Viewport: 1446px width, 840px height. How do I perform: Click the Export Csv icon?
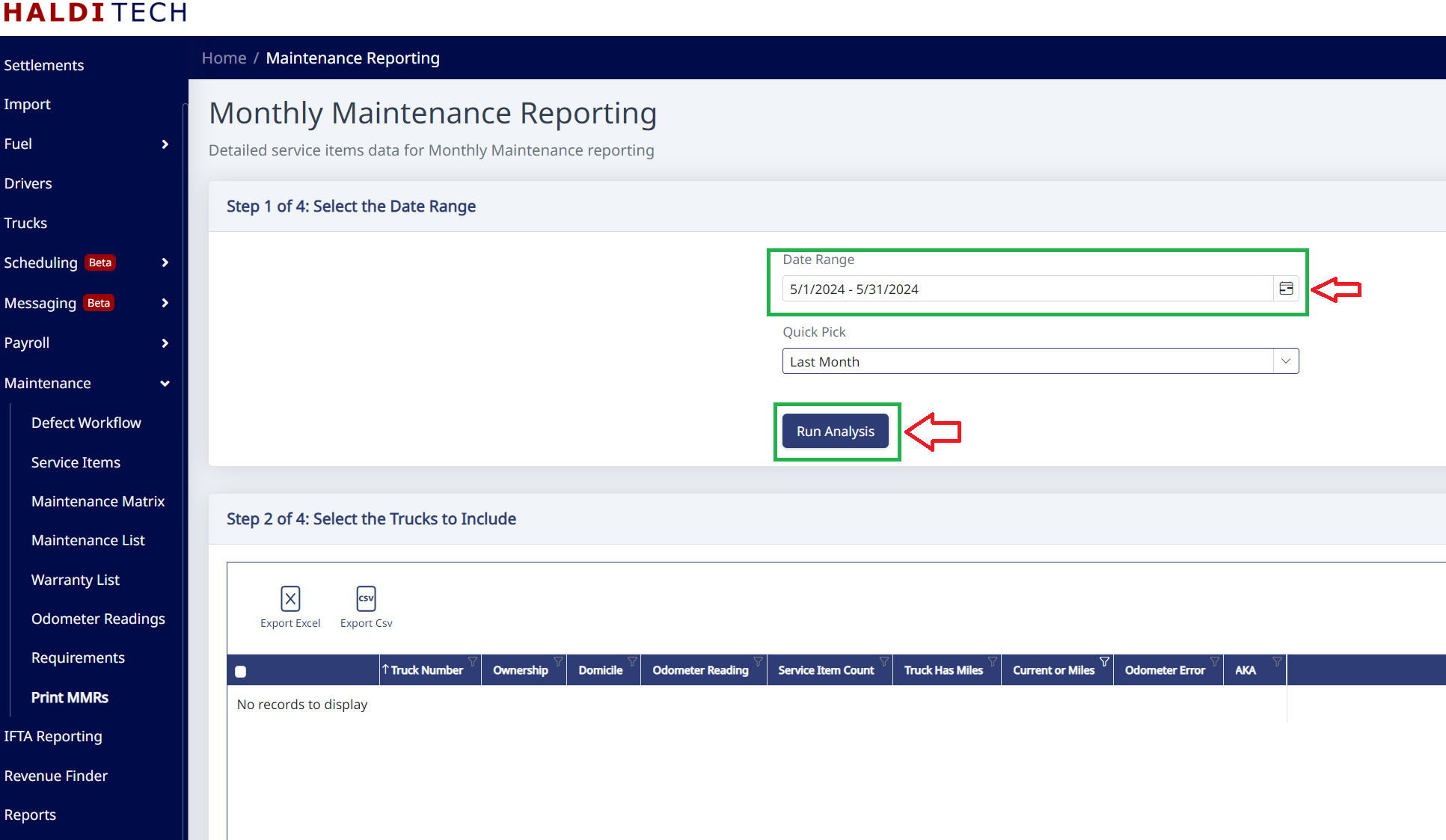366,598
